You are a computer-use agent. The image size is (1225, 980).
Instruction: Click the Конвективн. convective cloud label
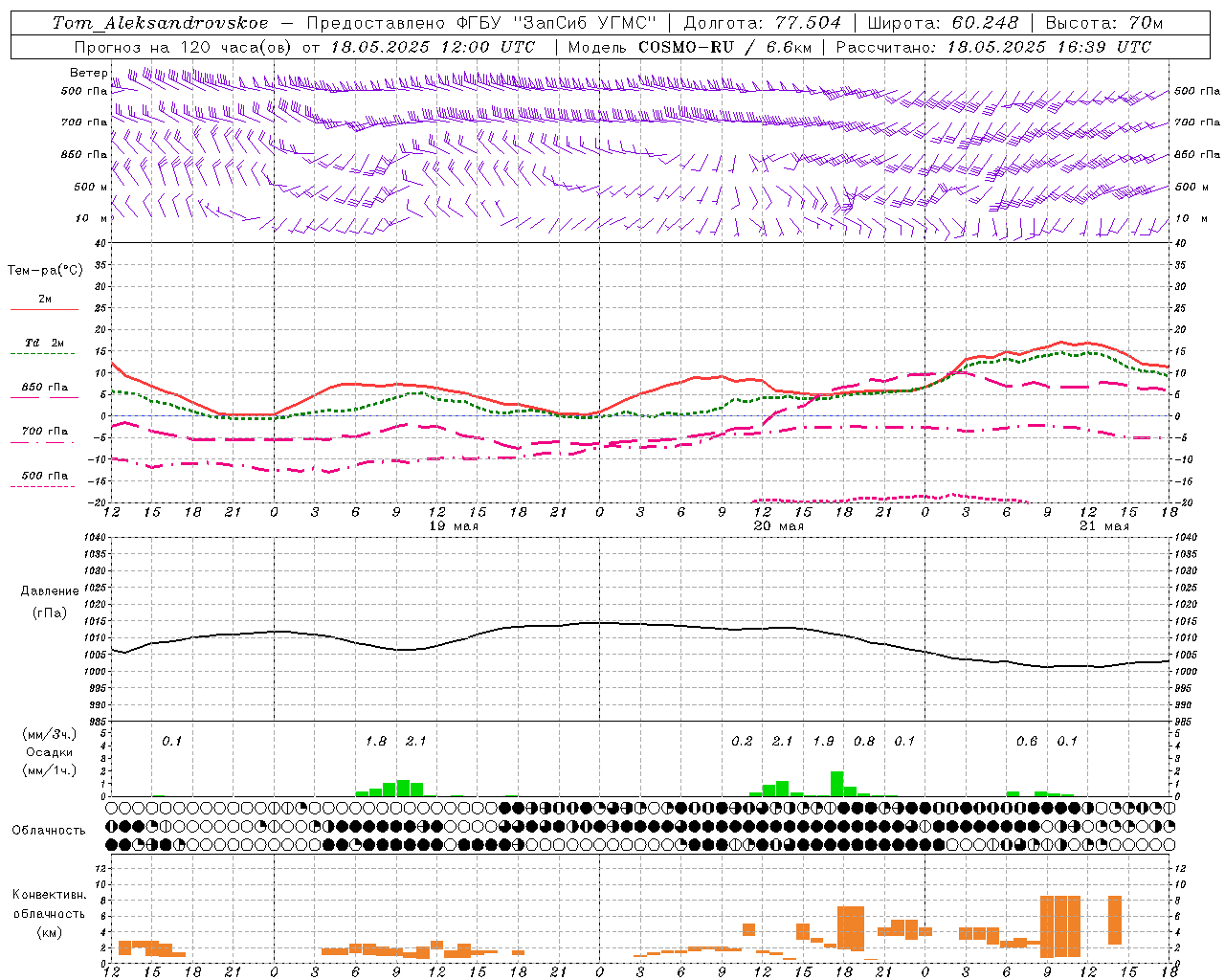[x=49, y=895]
